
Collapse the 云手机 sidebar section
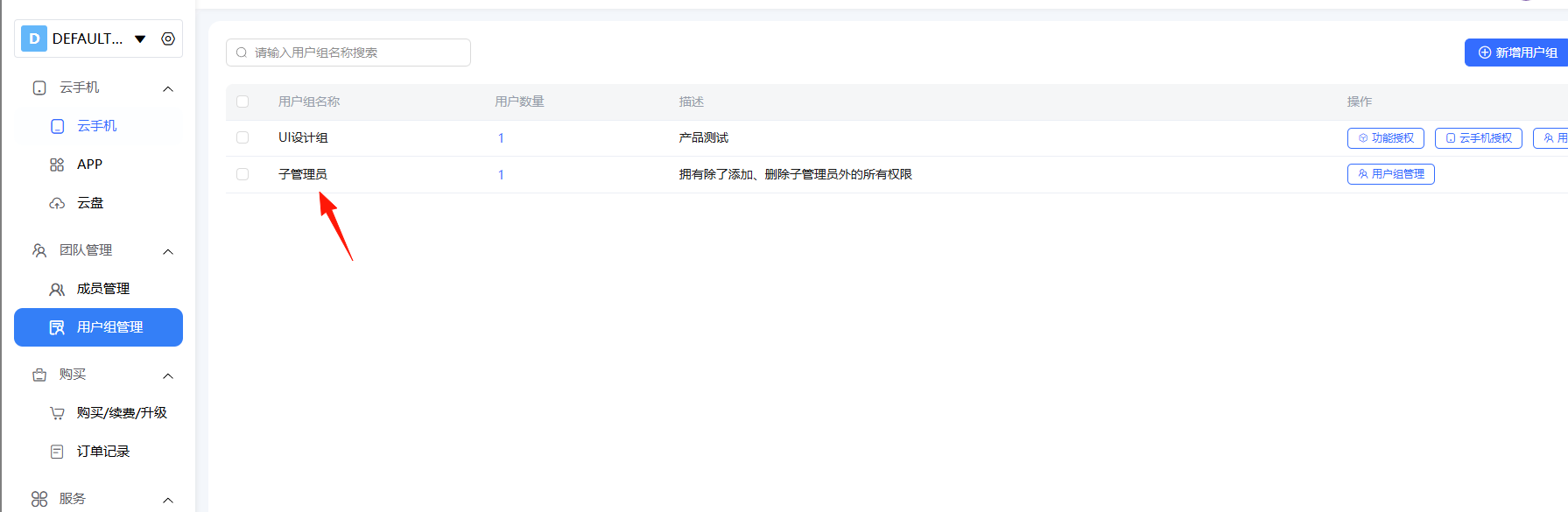(168, 88)
